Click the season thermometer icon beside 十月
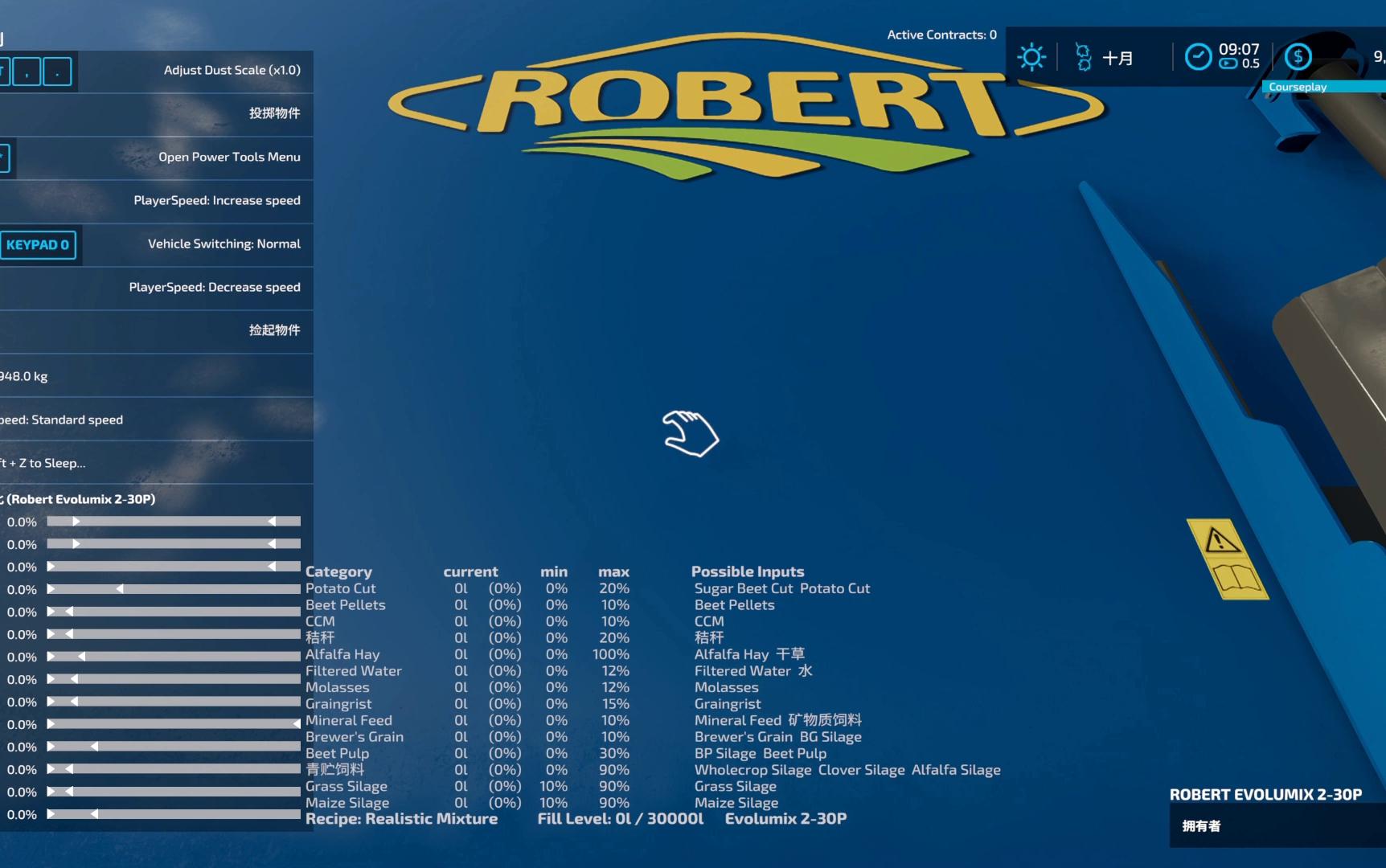Image resolution: width=1386 pixels, height=868 pixels. (1083, 58)
